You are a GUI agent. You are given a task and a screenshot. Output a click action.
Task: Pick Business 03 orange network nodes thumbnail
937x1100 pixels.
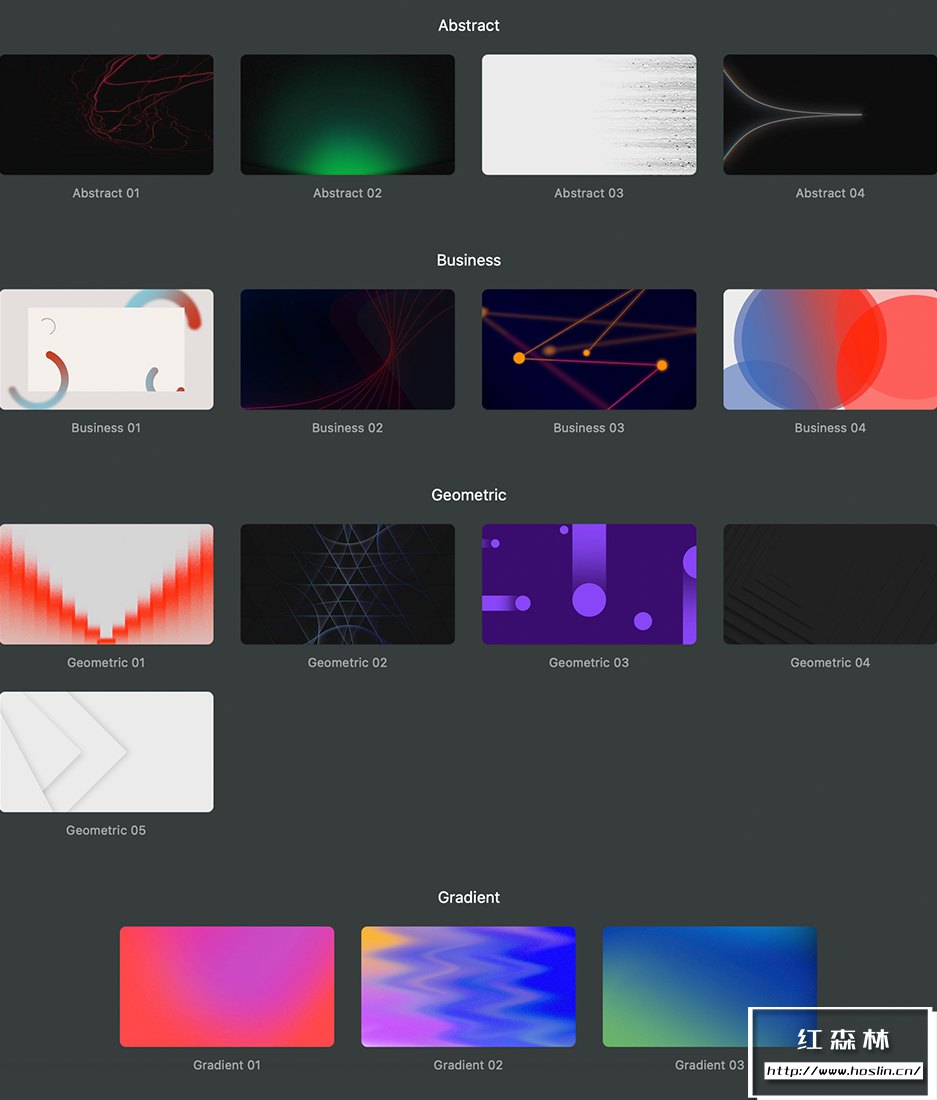click(x=589, y=350)
